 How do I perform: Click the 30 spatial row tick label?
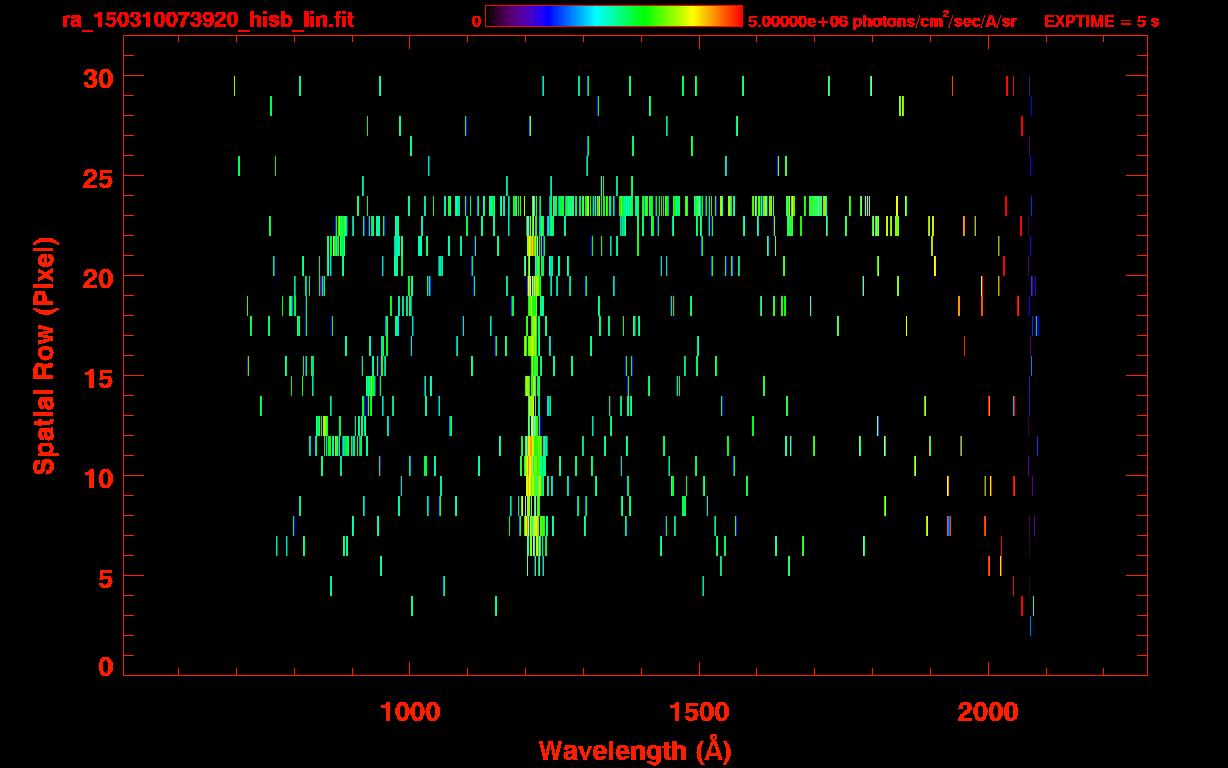(98, 77)
